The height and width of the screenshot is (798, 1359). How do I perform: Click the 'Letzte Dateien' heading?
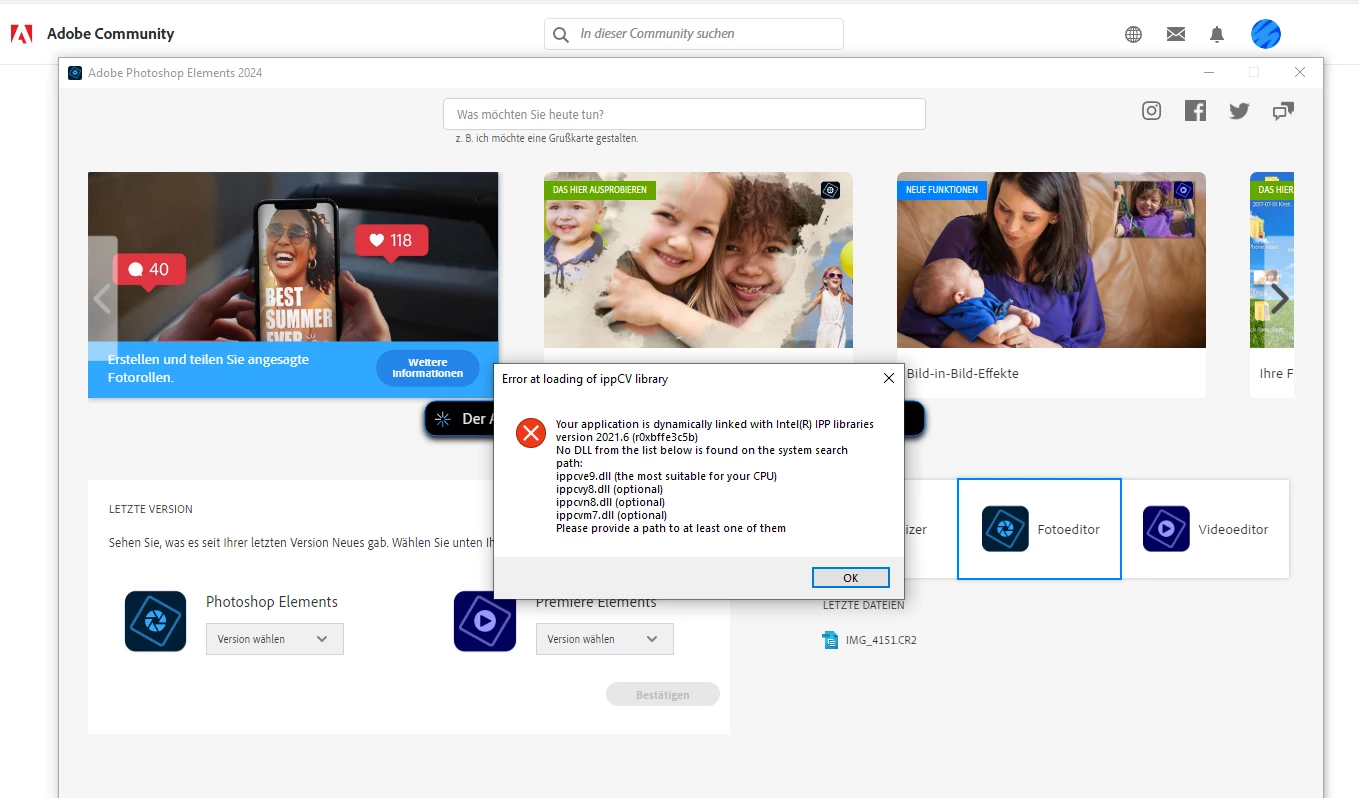coord(864,605)
